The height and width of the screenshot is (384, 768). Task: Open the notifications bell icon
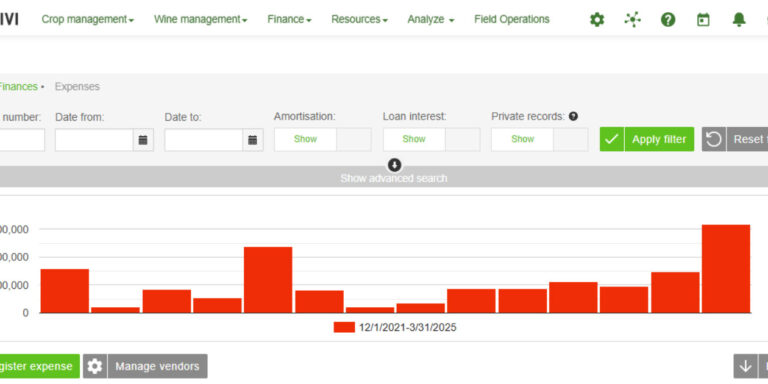pyautogui.click(x=739, y=20)
